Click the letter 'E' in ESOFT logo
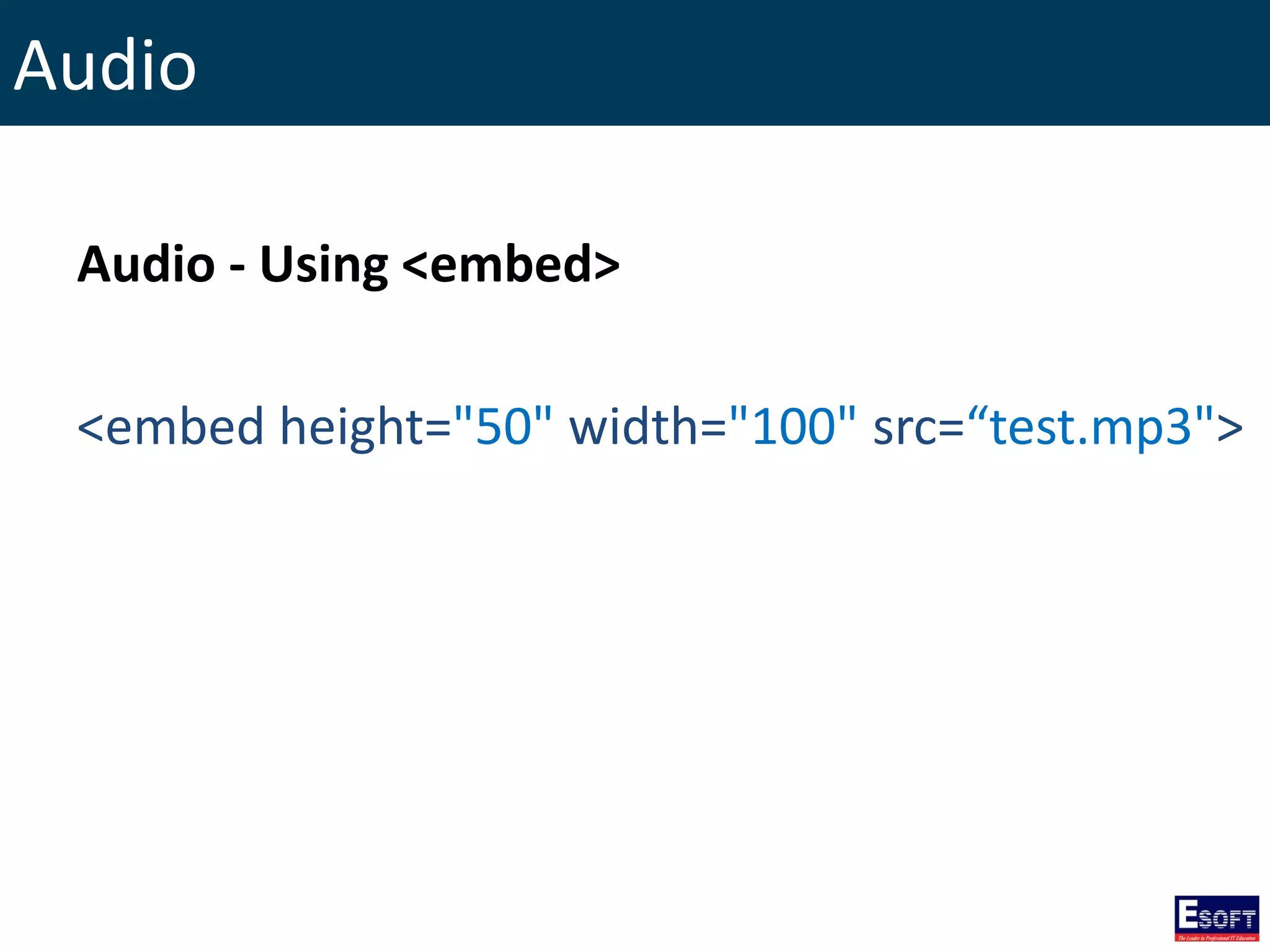The image size is (1270, 952). (x=1188, y=914)
